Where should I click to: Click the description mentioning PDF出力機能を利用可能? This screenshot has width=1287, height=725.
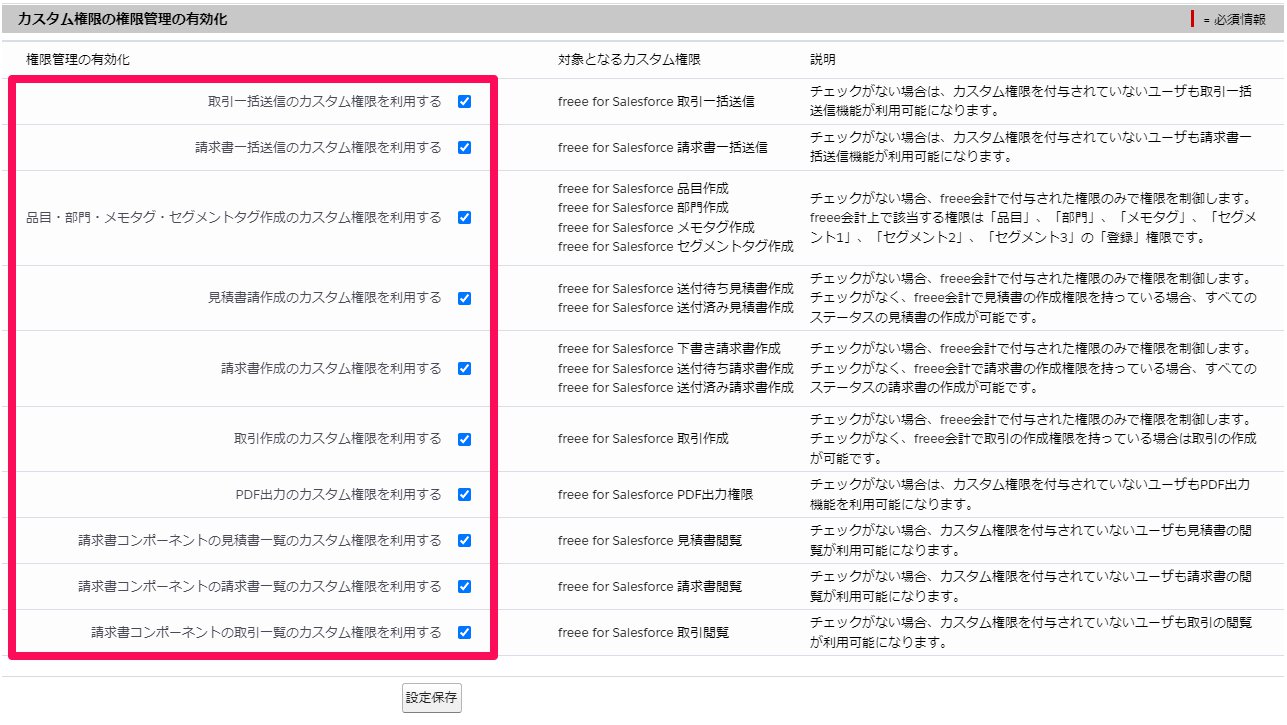[x=1030, y=494]
